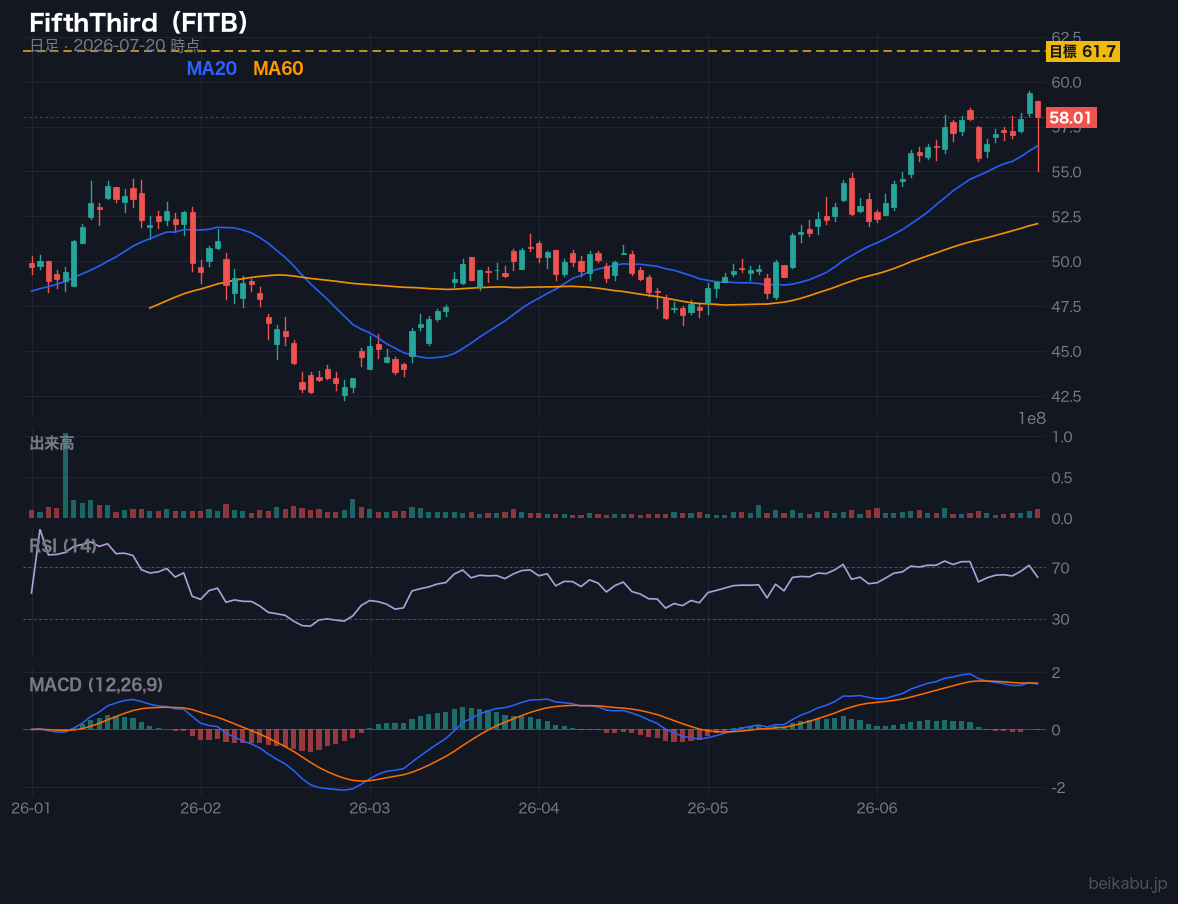Viewport: 1178px width, 904px height.
Task: Click the 52.5 price axis label
Action: (x=1066, y=217)
